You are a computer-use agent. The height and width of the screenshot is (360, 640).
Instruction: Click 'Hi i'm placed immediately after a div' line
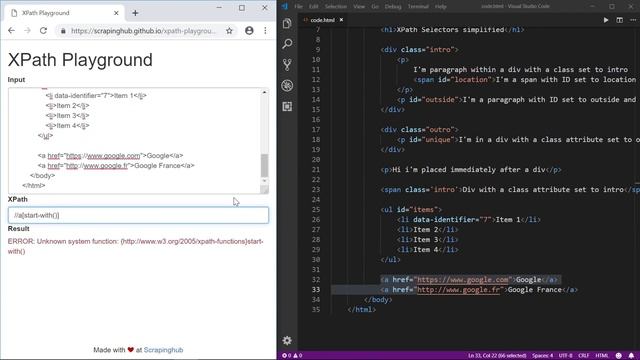pyautogui.click(x=471, y=169)
